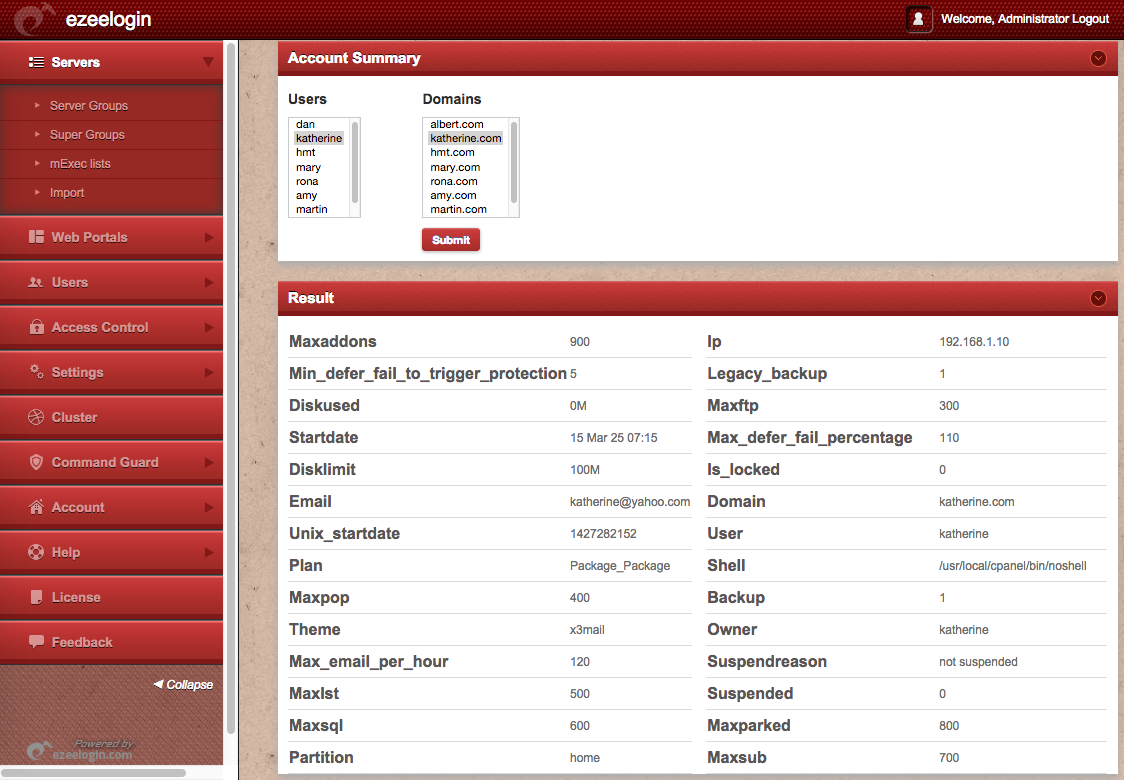Screen dimensions: 1124x780
Task: Click the /usr/local/cpanel/bin/noshell Shell value
Action: tap(1013, 566)
